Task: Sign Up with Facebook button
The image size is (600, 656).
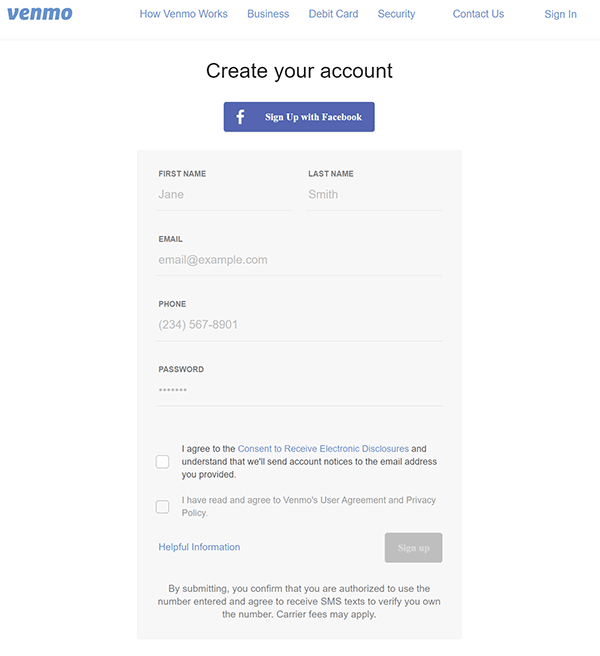Action: pyautogui.click(x=299, y=117)
